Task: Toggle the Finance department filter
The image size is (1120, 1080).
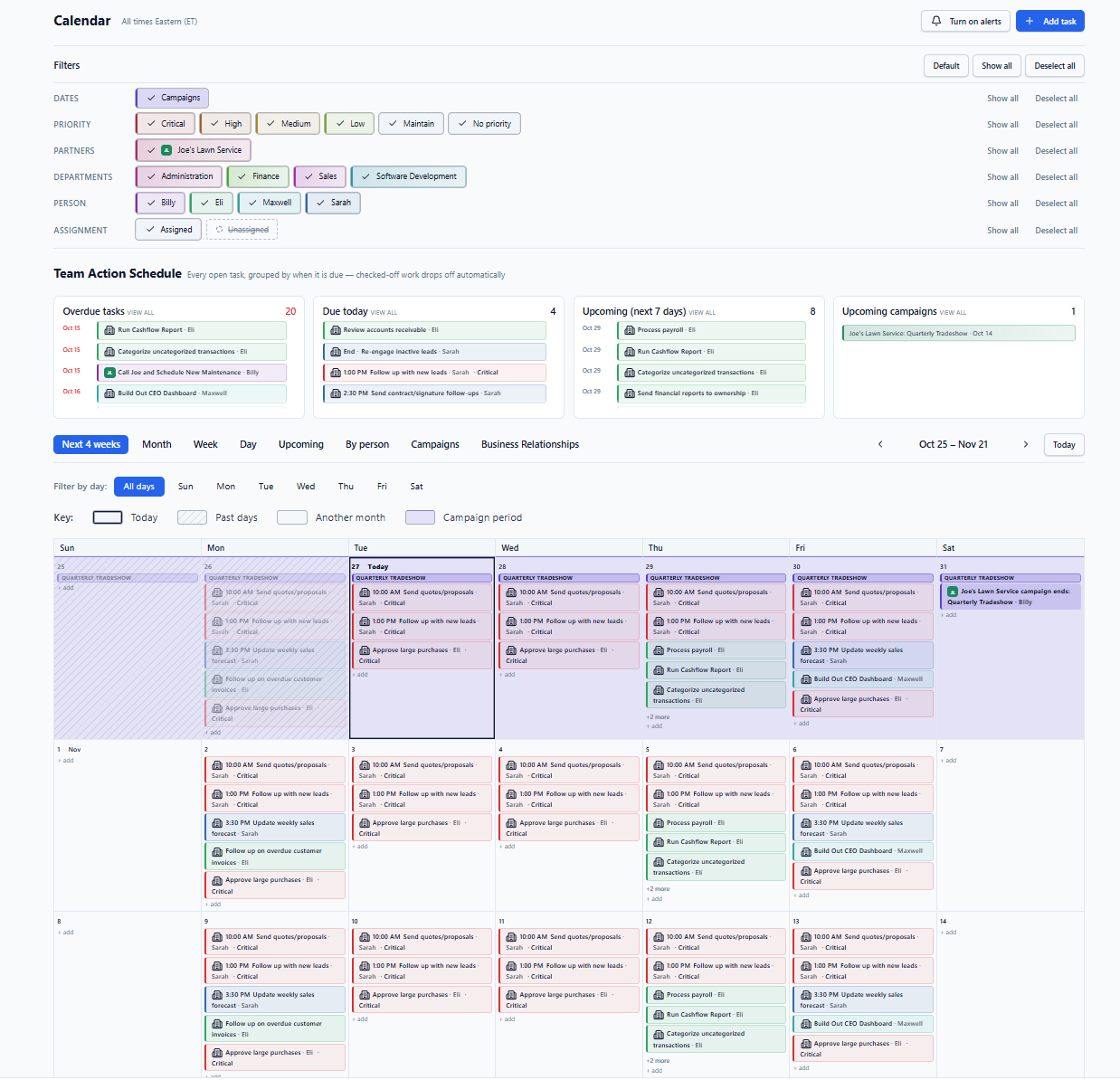Action: tap(258, 176)
